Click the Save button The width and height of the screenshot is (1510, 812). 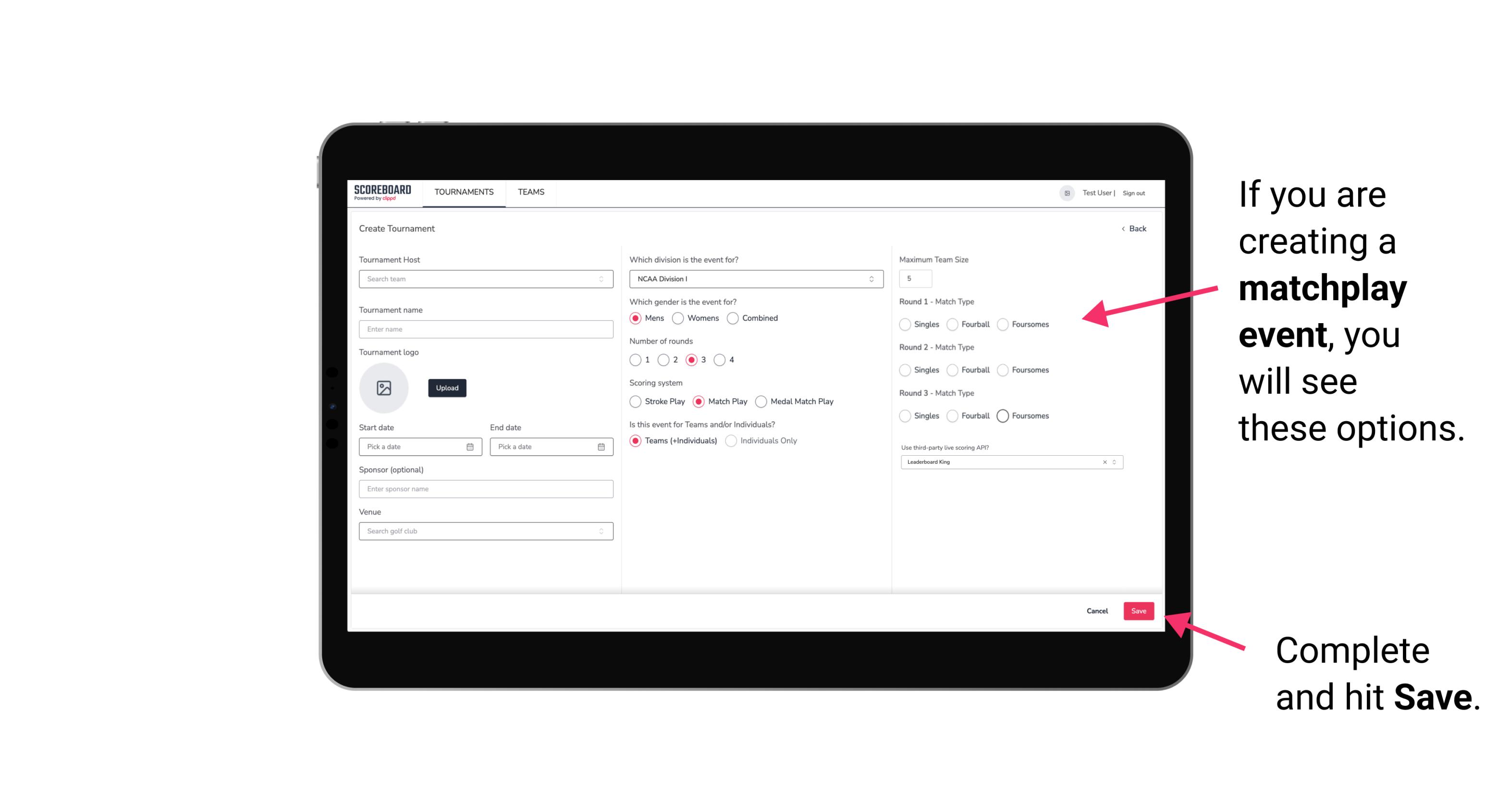point(1139,612)
